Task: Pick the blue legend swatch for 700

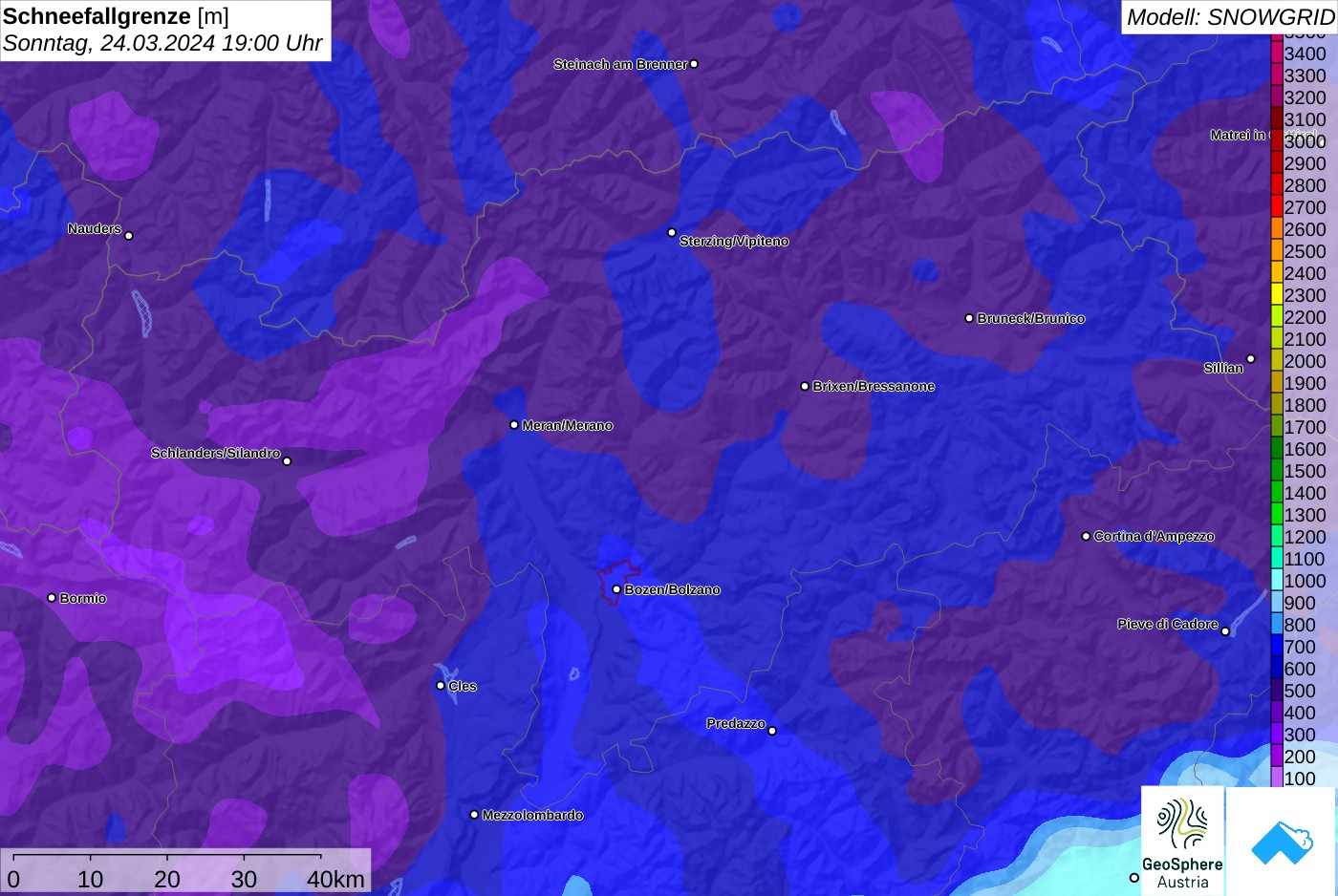Action: 1277,647
